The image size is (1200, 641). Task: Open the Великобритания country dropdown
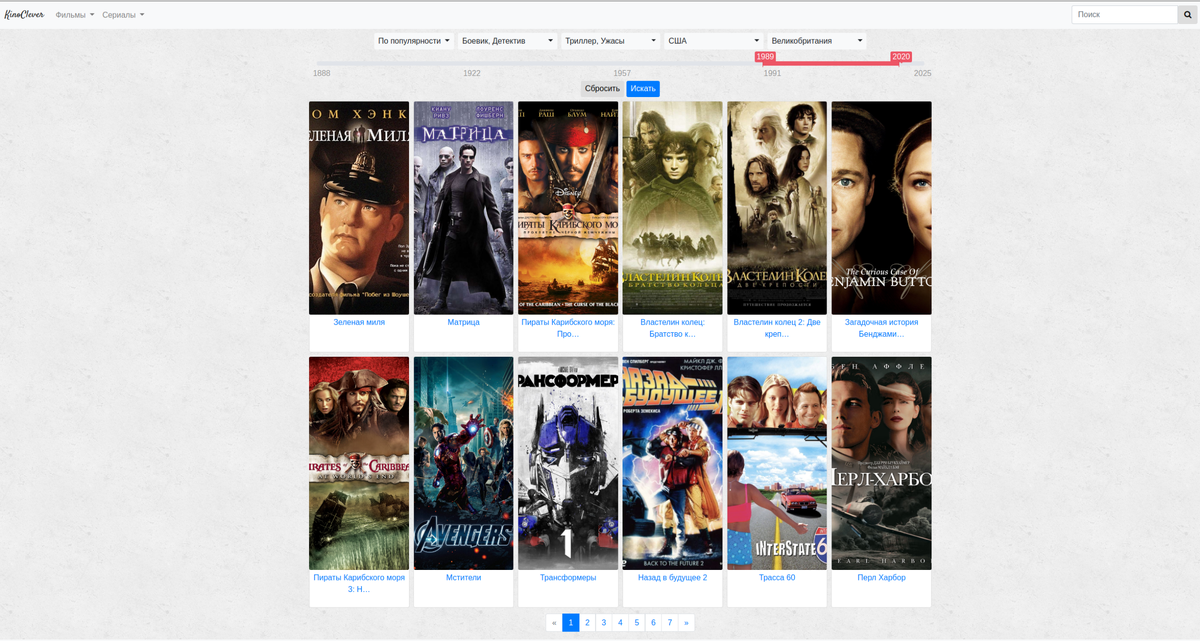click(817, 41)
